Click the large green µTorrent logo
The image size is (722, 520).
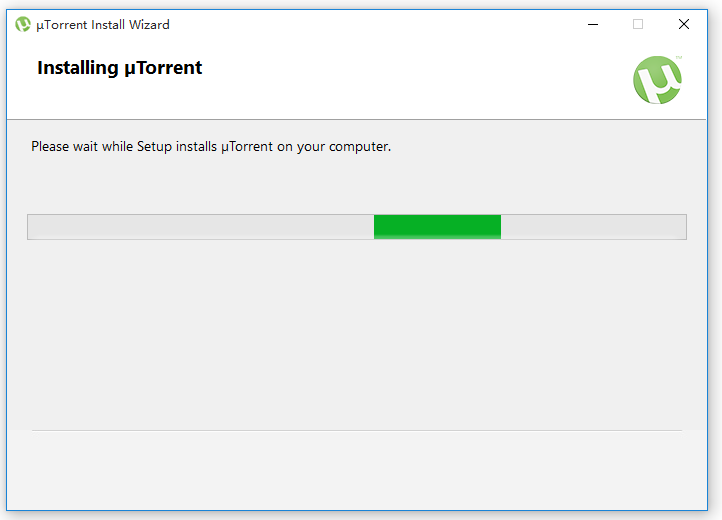657,80
